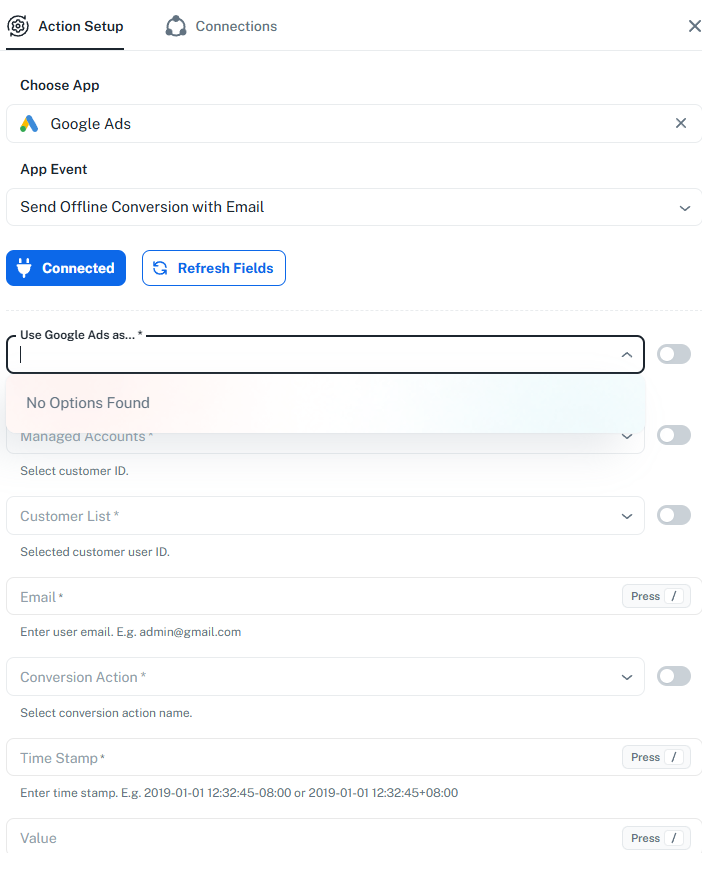702x887 pixels.
Task: Click the Enter time stamp hint text
Action: pos(239,793)
